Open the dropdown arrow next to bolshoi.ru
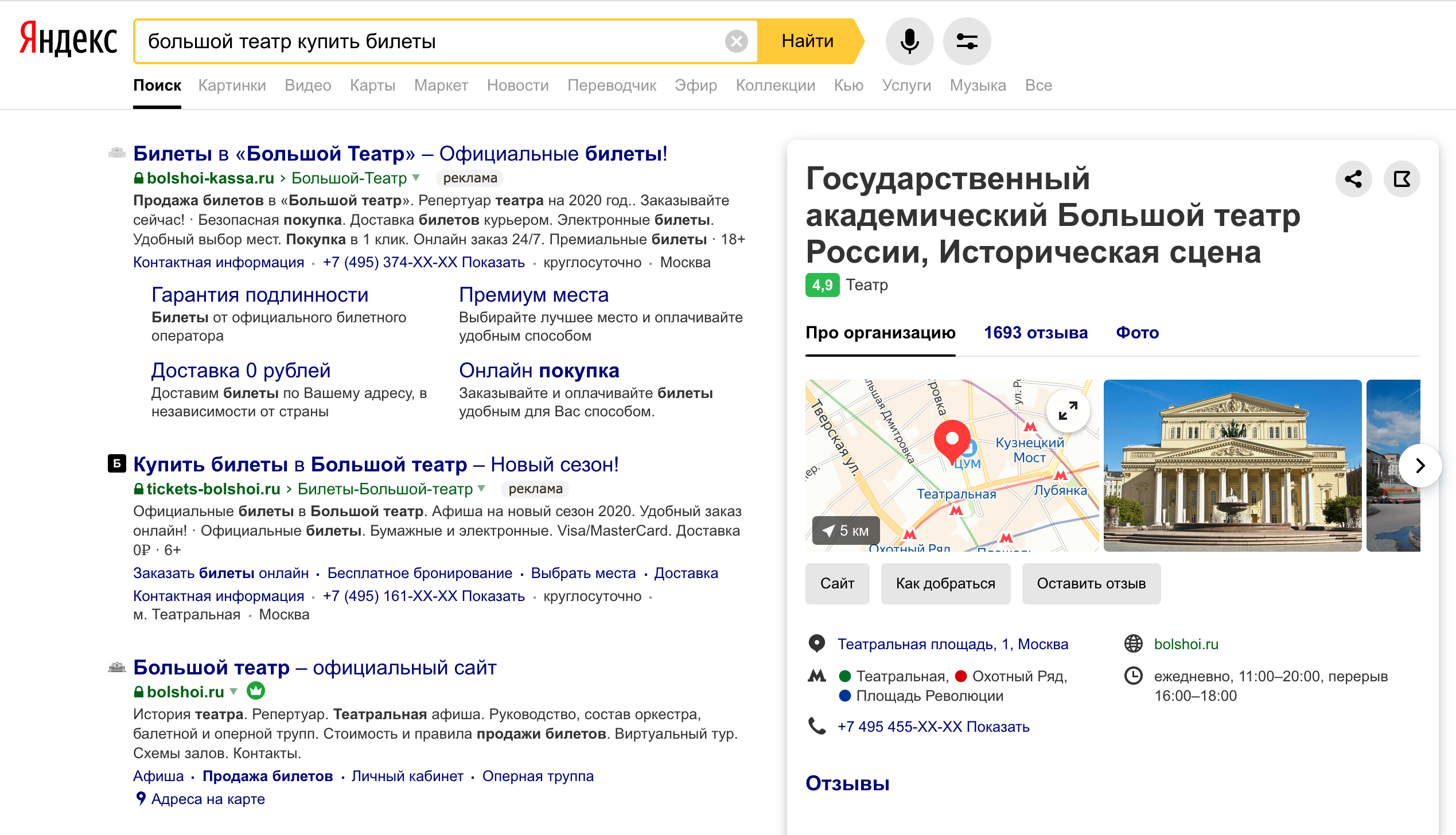Image resolution: width=1456 pixels, height=835 pixels. pos(233,692)
